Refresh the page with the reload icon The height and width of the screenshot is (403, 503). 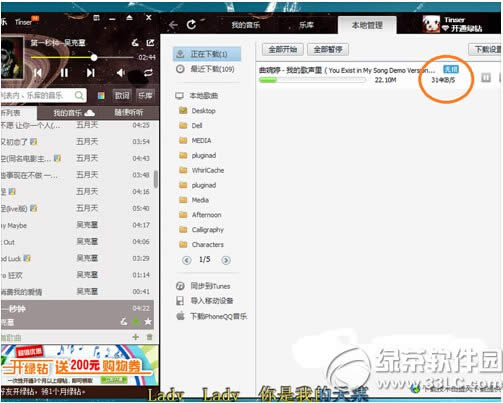click(191, 24)
